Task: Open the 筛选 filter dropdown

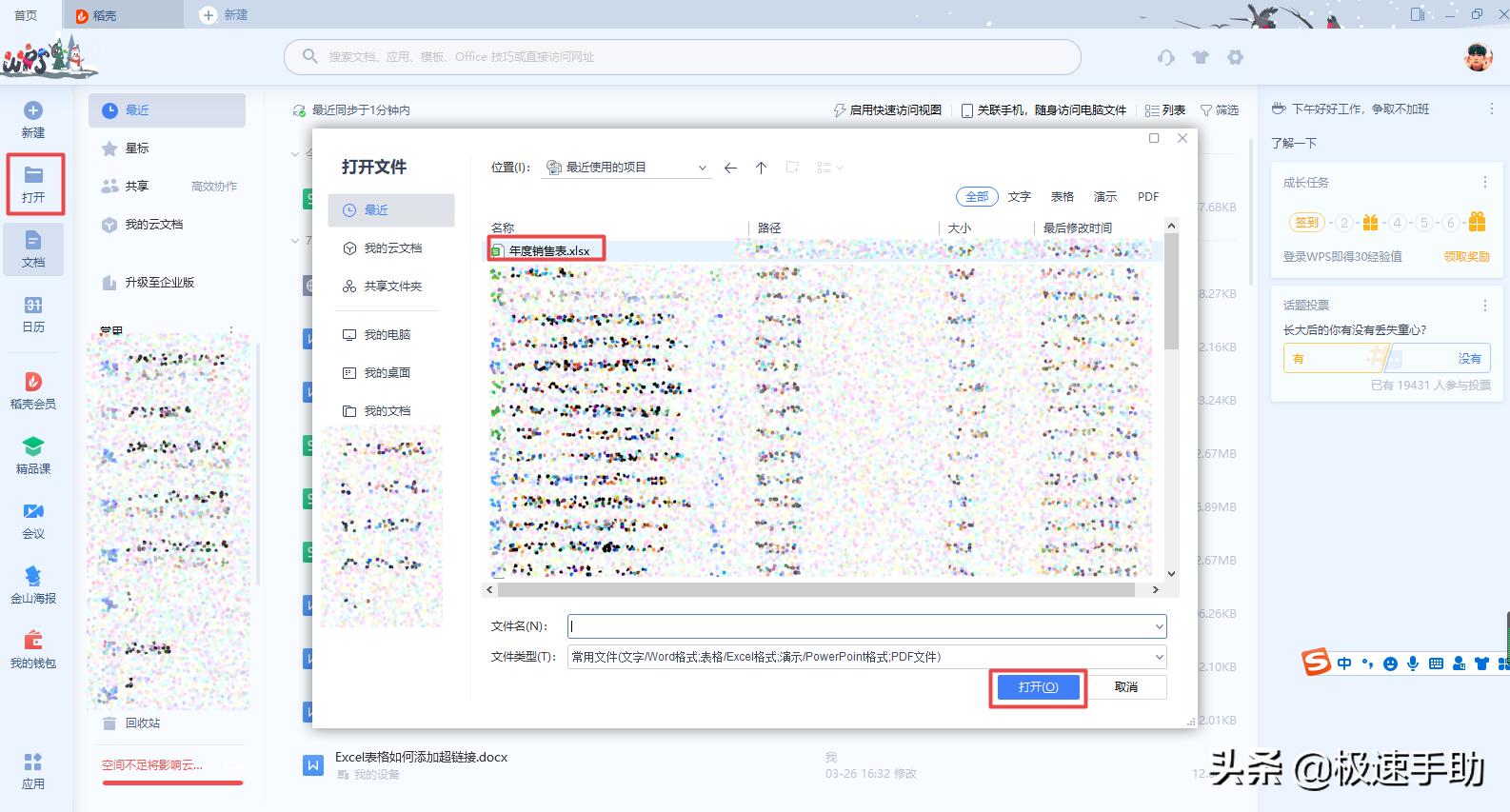Action: pos(1220,110)
